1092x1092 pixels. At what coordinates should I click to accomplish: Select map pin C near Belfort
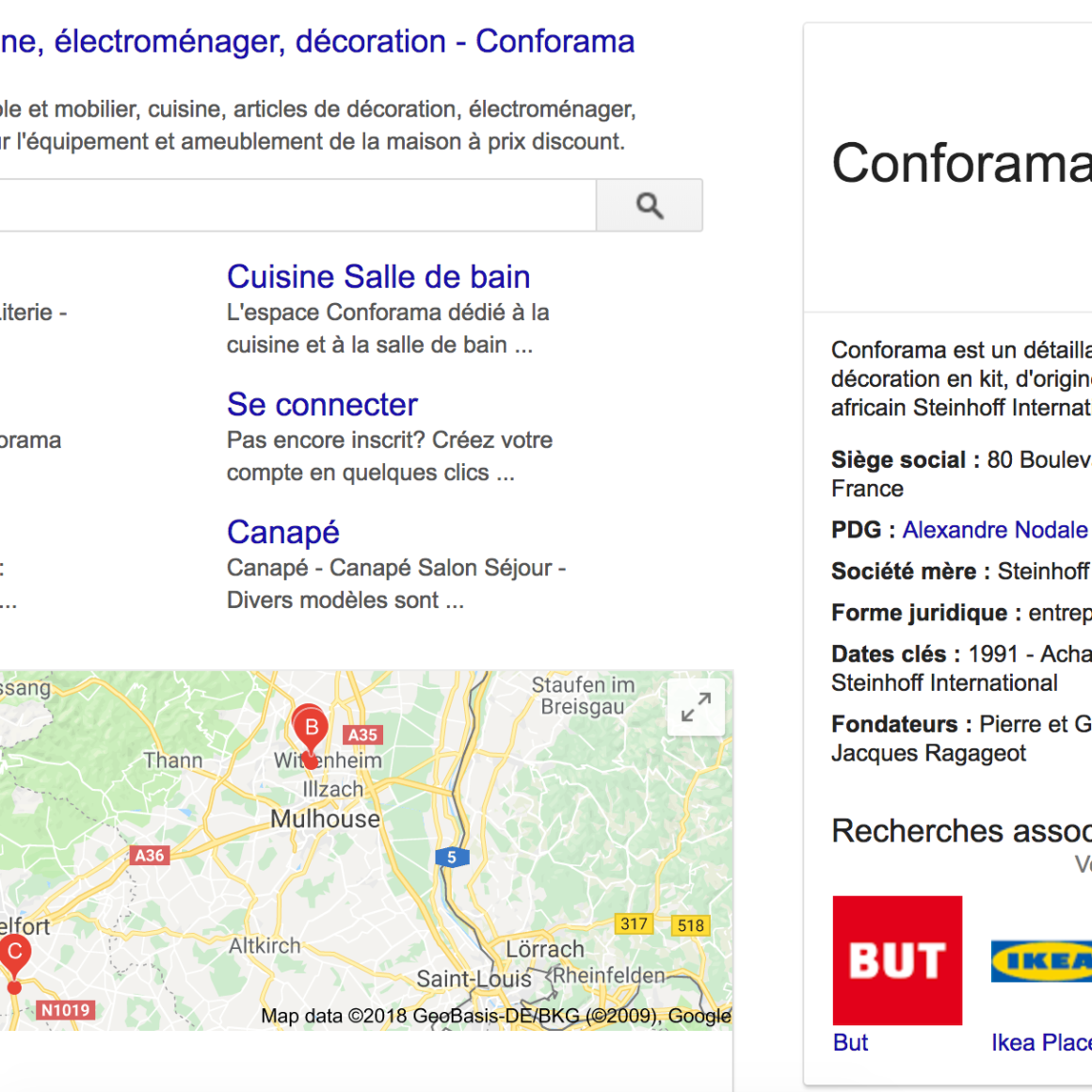point(14,954)
